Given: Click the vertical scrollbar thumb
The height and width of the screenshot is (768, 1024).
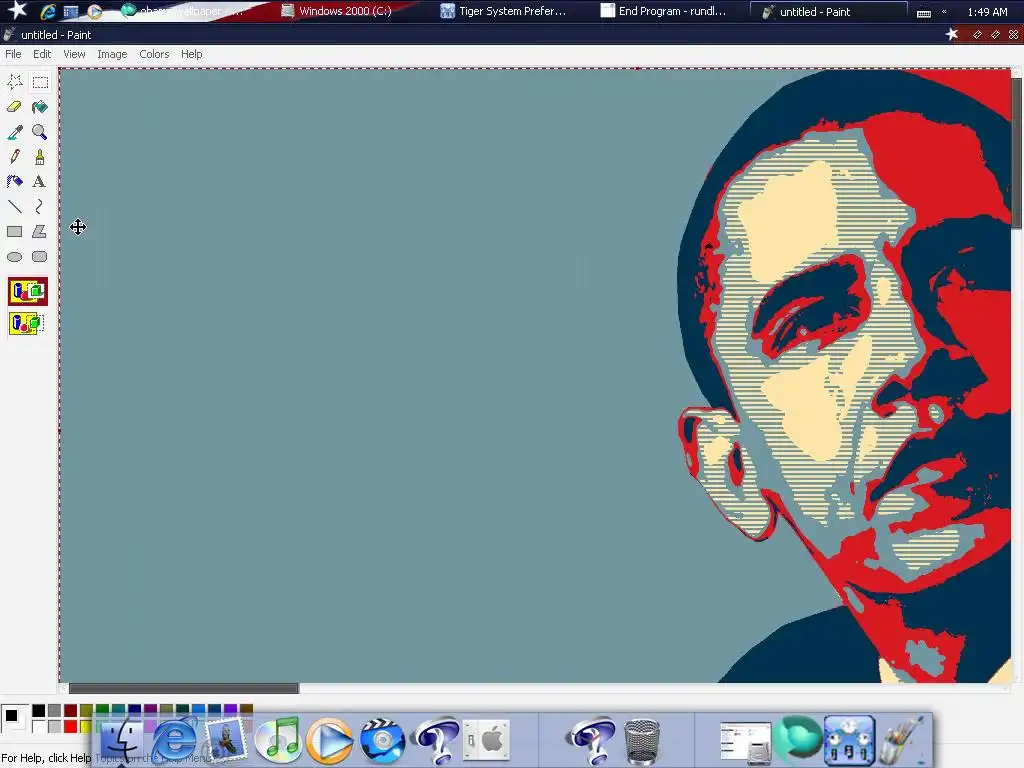Looking at the screenshot, I should click(1017, 153).
